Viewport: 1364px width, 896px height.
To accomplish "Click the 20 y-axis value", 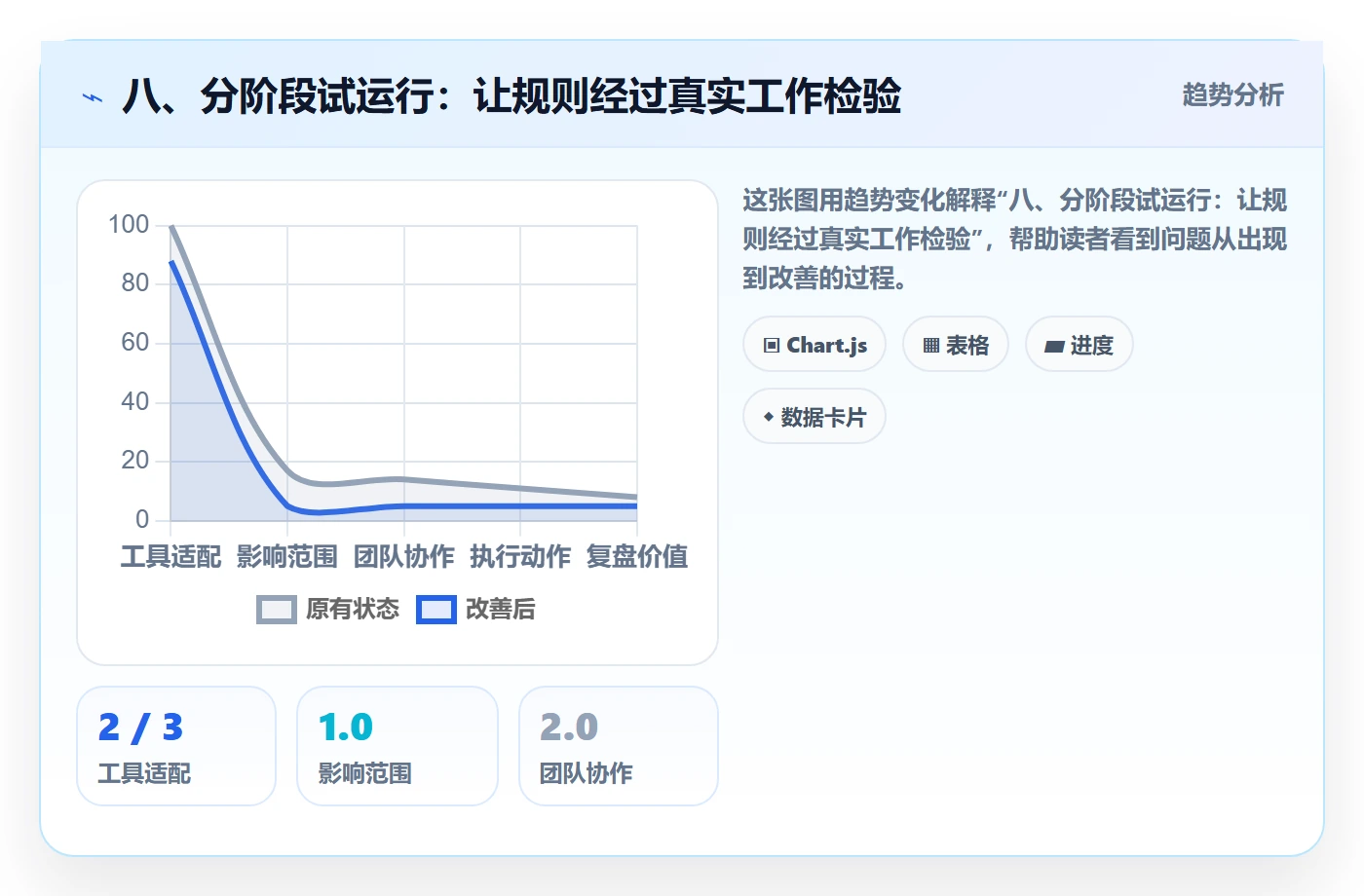I will pos(135,461).
